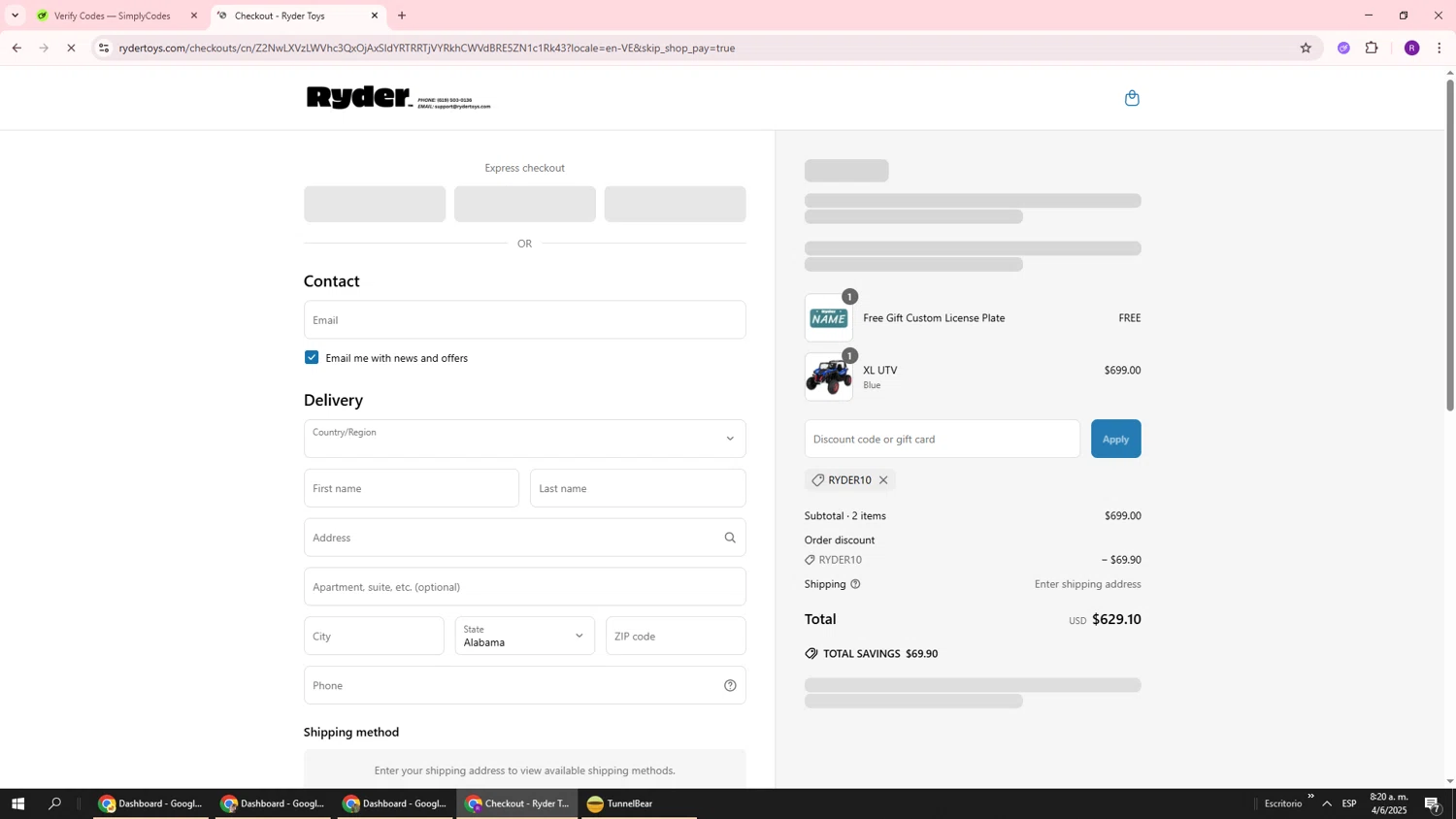This screenshot has width=1456, height=819.
Task: Remove the RYDER10 discount code tag
Action: point(883,480)
